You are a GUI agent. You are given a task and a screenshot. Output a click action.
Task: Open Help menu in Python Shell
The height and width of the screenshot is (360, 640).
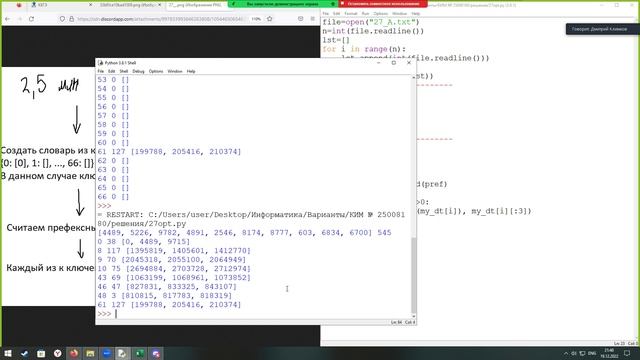pos(191,71)
